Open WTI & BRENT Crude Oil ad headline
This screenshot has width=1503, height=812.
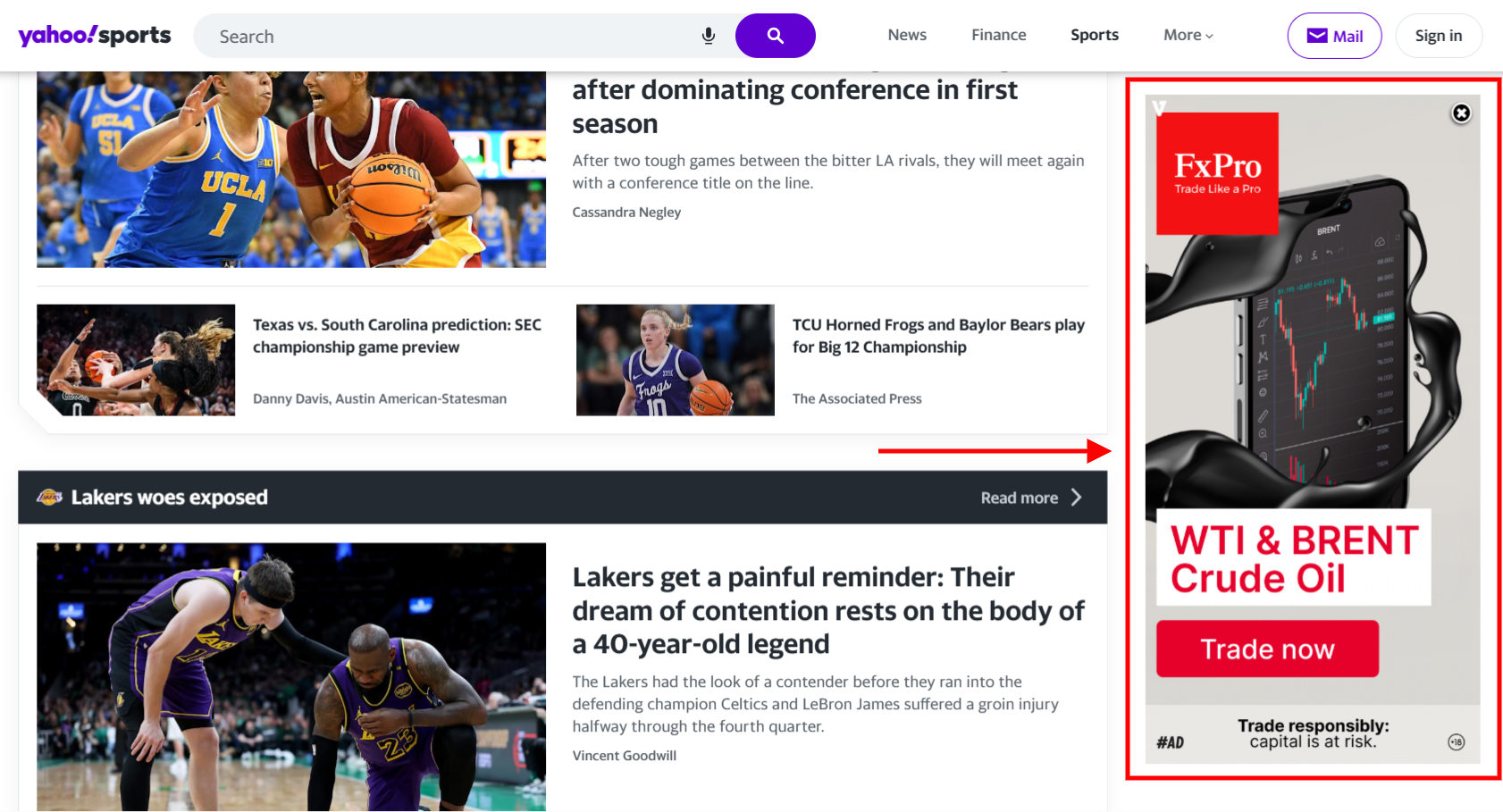pyautogui.click(x=1294, y=558)
